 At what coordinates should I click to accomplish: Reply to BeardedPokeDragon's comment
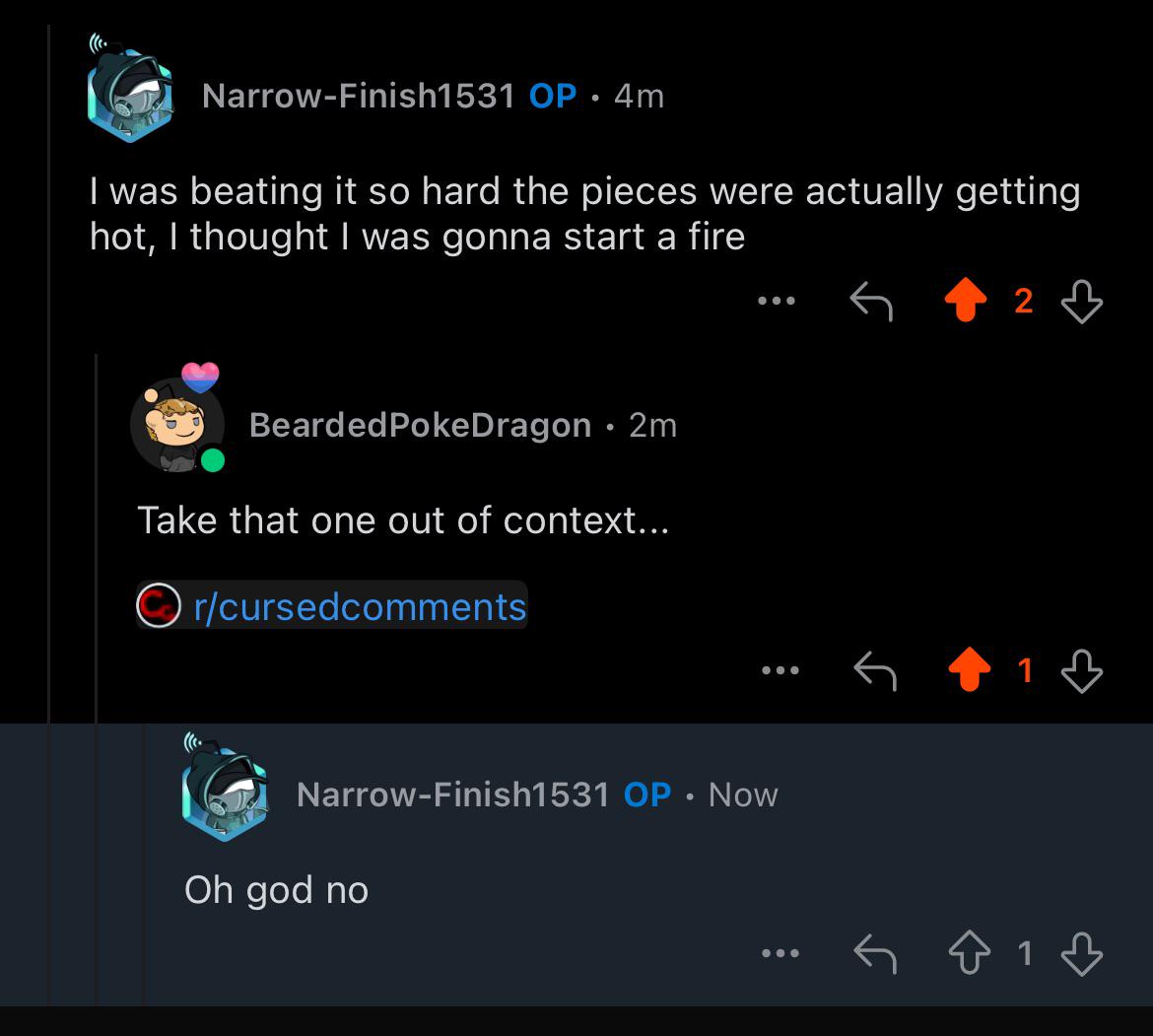coord(874,671)
